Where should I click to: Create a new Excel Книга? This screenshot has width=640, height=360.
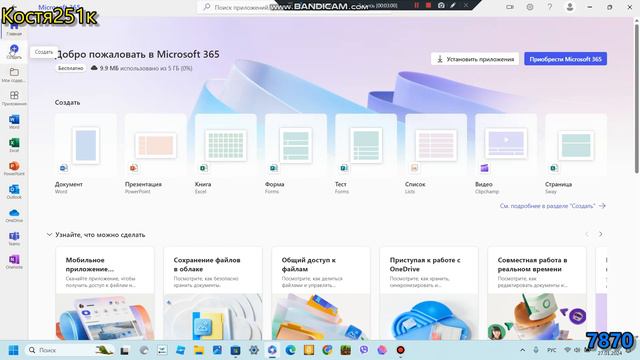(226, 154)
